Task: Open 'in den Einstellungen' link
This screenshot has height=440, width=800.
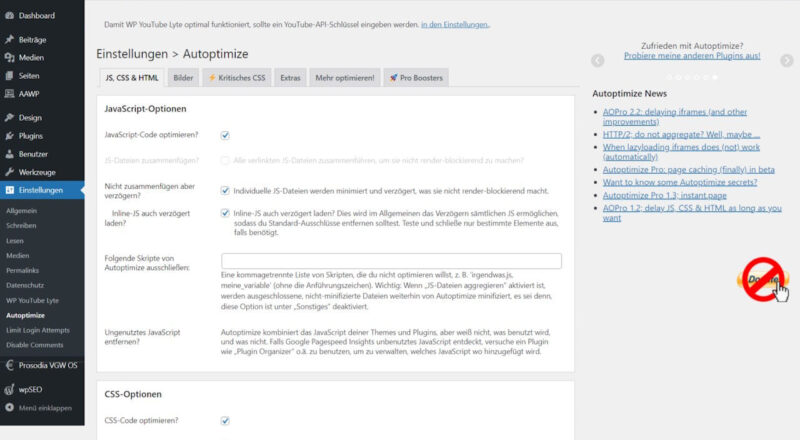Action: (455, 23)
